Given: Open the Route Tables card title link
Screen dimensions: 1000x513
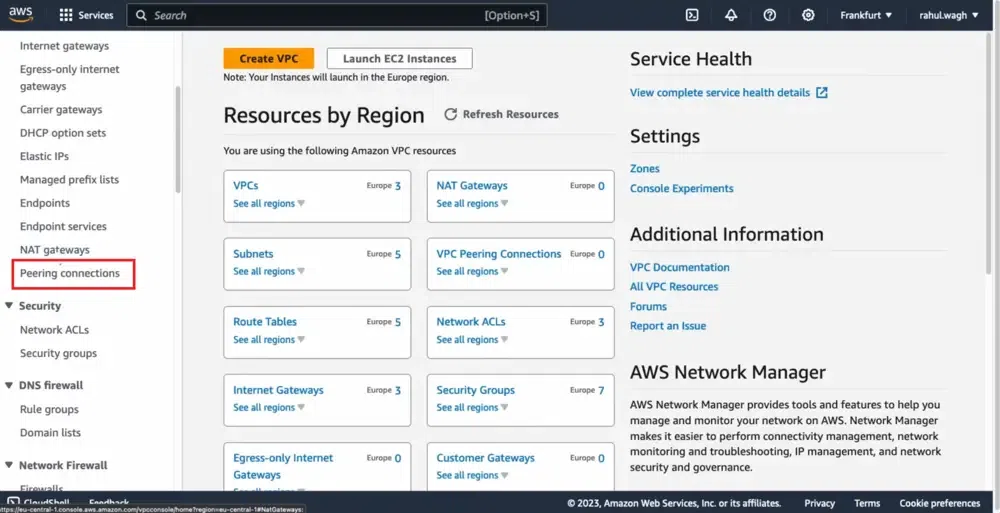Looking at the screenshot, I should coord(265,322).
